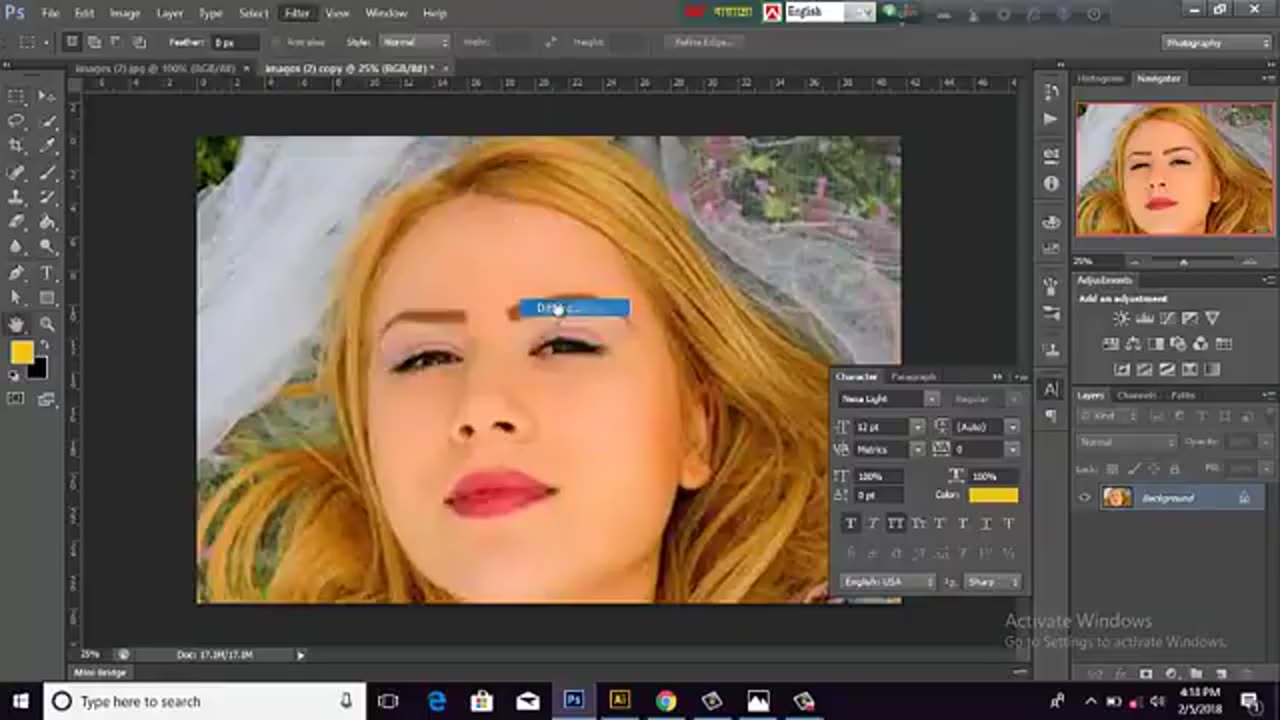Enable Lock all in Layers panel
The height and width of the screenshot is (720, 1280).
[1173, 468]
